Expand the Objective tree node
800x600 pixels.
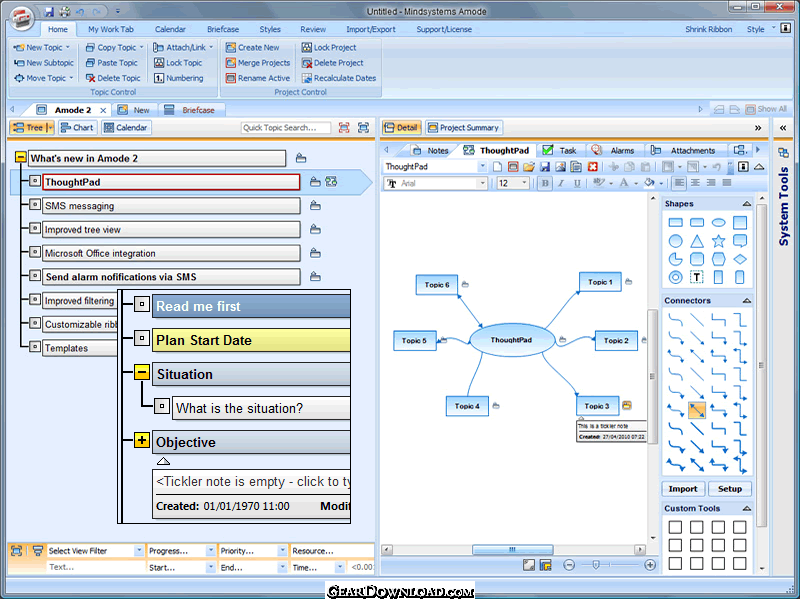142,440
